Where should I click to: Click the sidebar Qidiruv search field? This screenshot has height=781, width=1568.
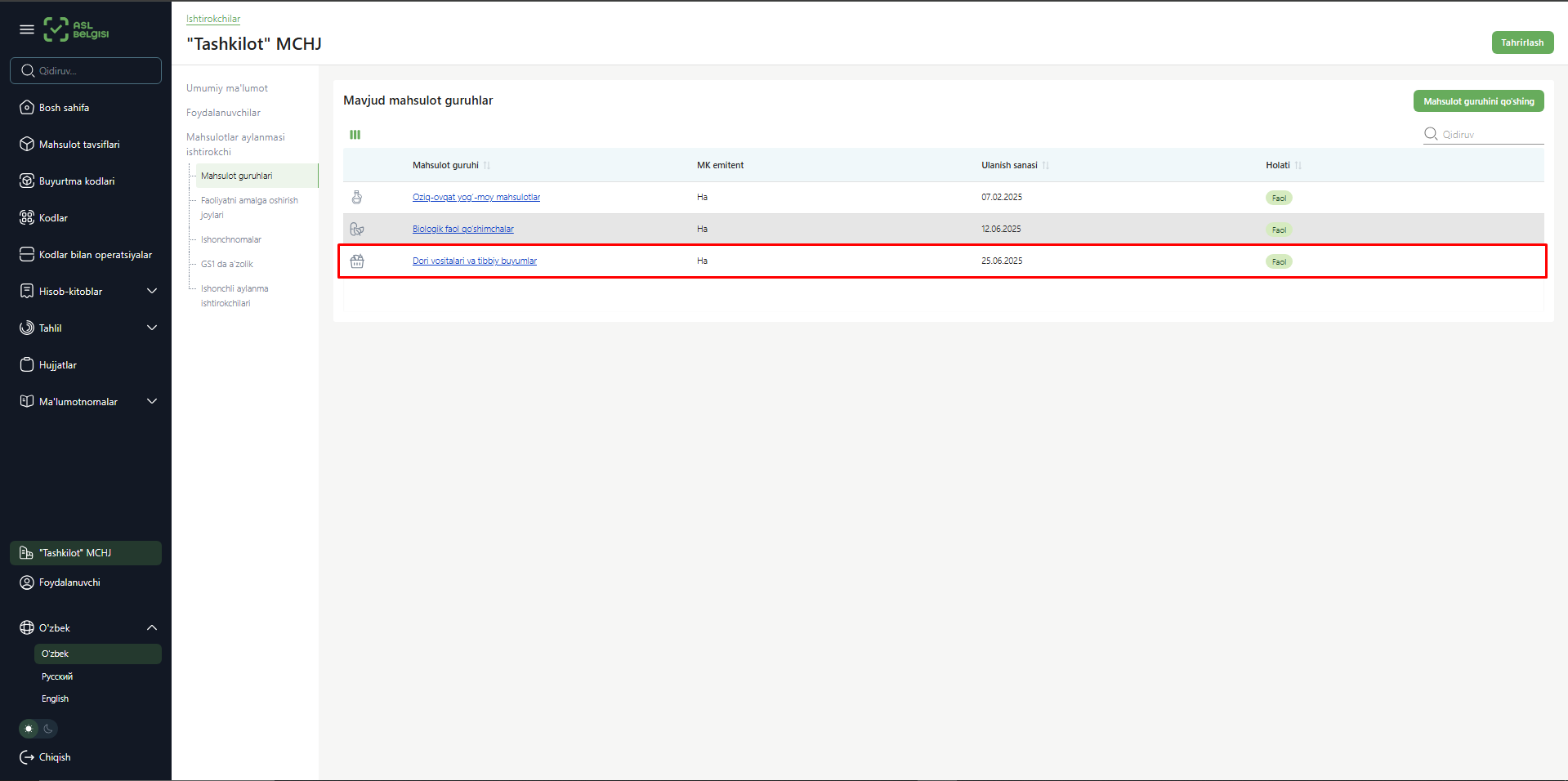[x=86, y=71]
